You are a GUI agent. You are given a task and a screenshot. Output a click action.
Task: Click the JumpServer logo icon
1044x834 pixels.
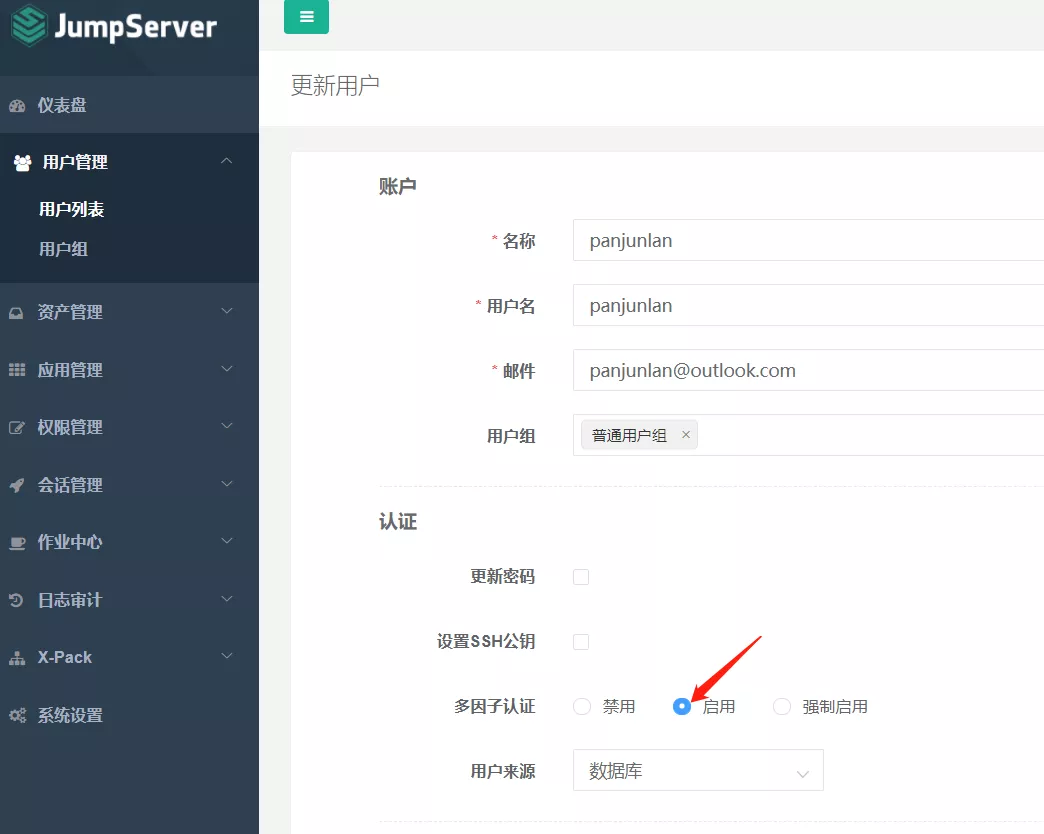[x=29, y=26]
